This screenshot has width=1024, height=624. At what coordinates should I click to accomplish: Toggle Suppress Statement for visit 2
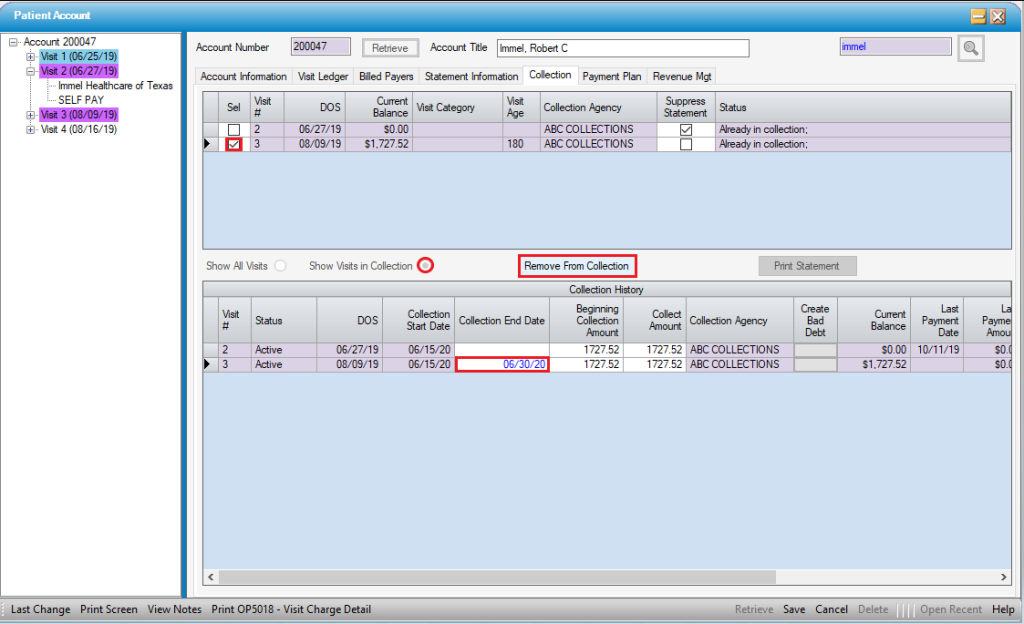[x=685, y=130]
